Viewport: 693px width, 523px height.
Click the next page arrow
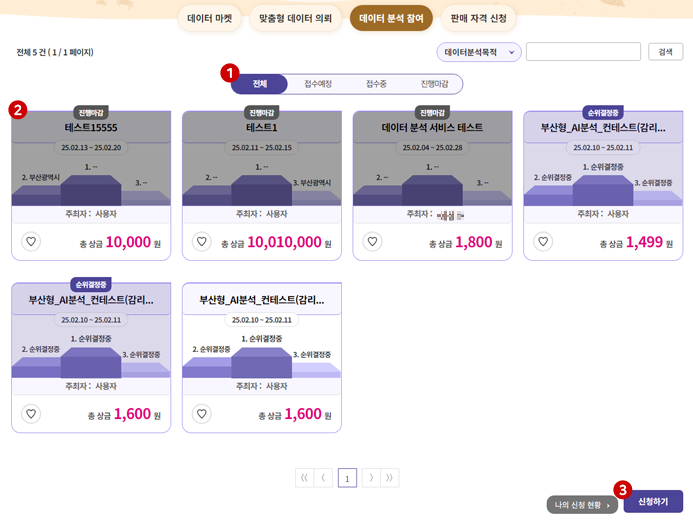tap(369, 478)
